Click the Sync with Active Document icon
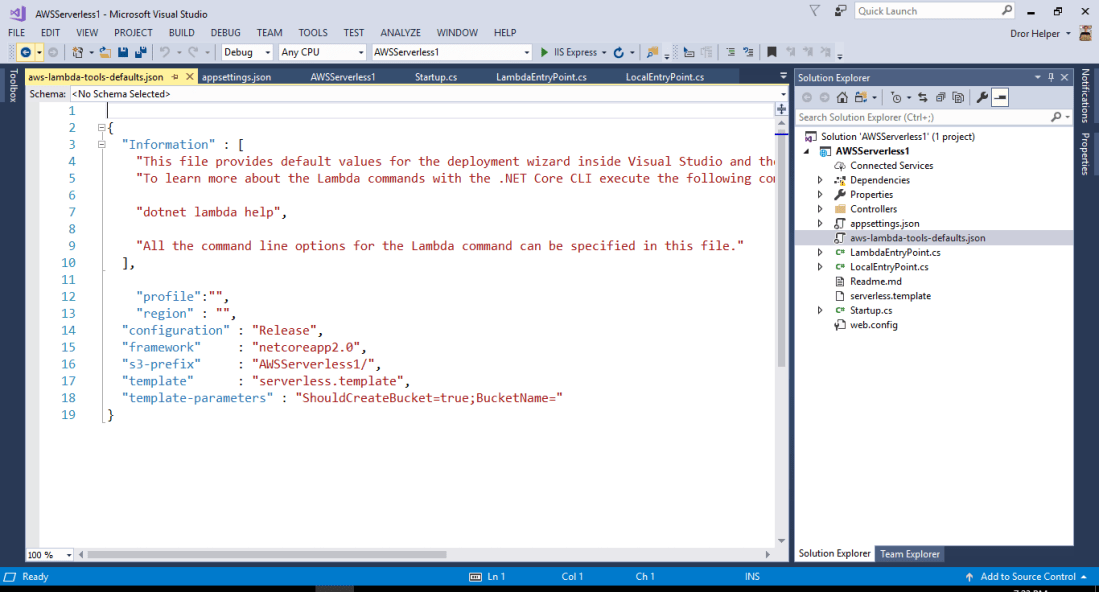This screenshot has height=592, width=1099. click(x=922, y=97)
